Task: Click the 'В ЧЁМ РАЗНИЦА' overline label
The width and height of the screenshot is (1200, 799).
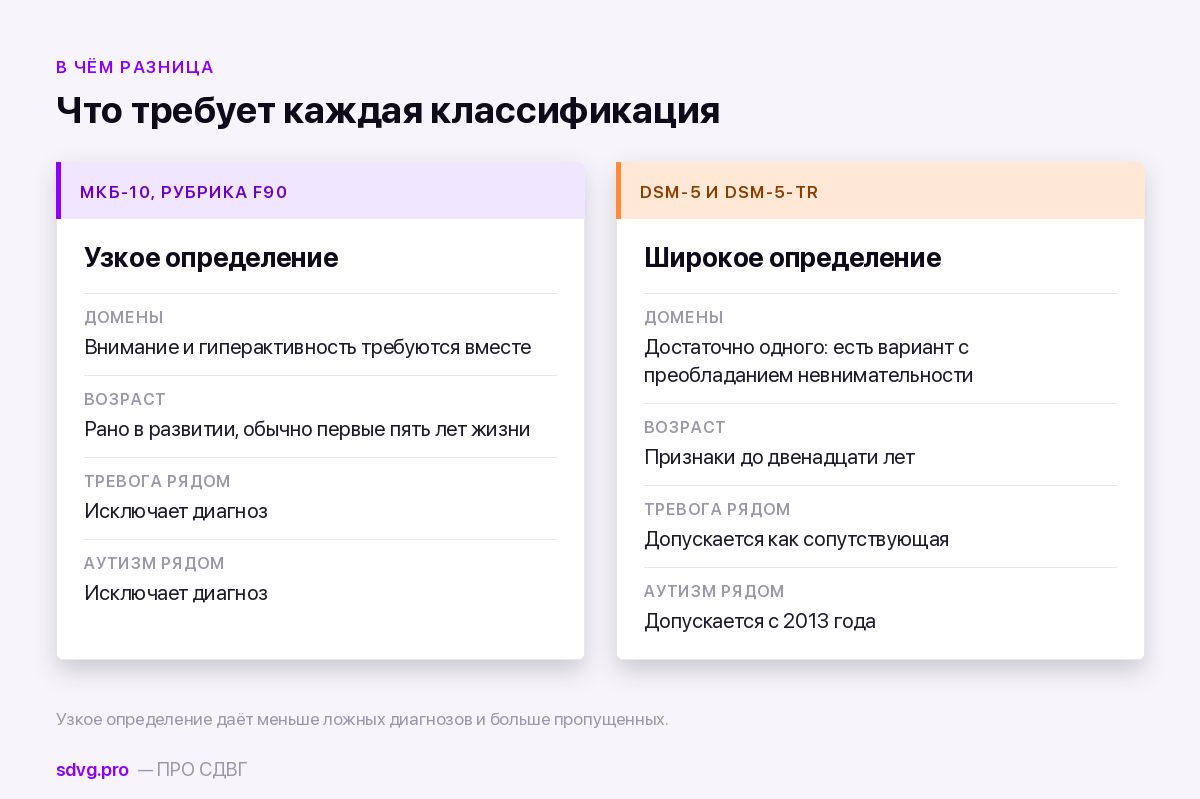Action: coord(135,67)
